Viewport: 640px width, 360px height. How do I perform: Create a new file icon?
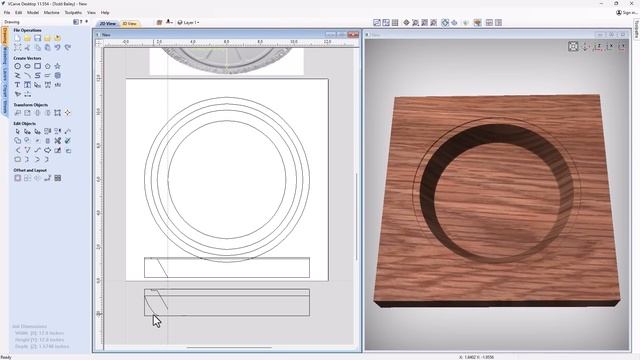point(17,38)
